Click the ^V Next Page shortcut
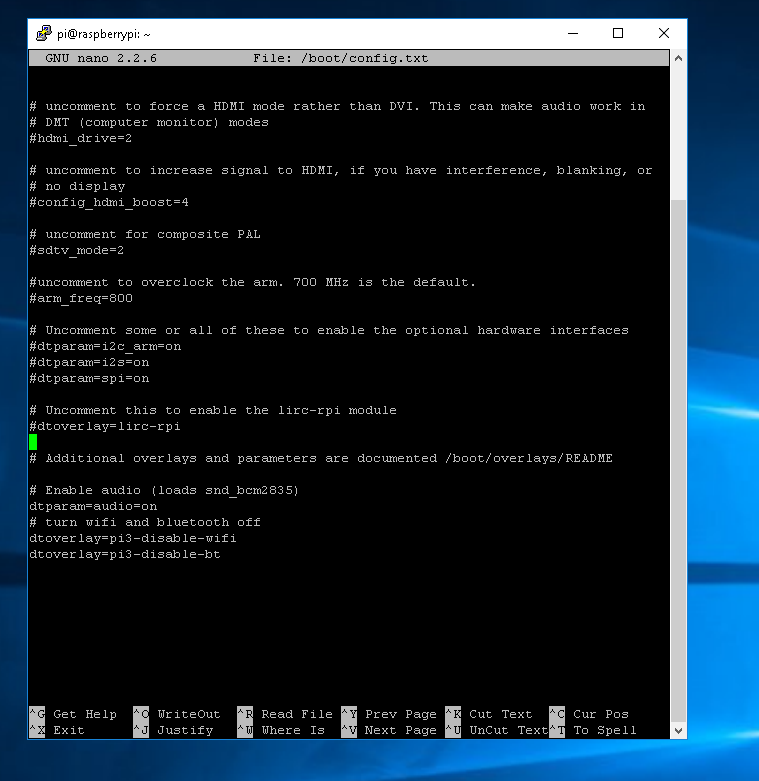The height and width of the screenshot is (781, 759). click(x=388, y=730)
